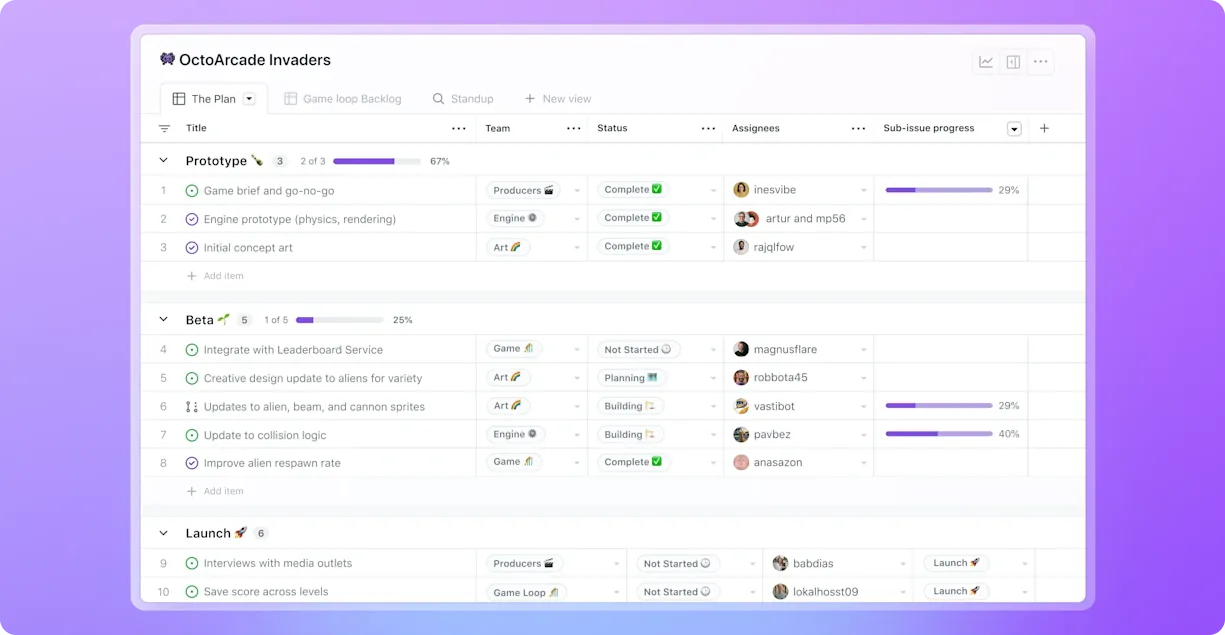Click issue icon for Creative design update
Viewport: 1225px width, 635px height.
pos(192,378)
